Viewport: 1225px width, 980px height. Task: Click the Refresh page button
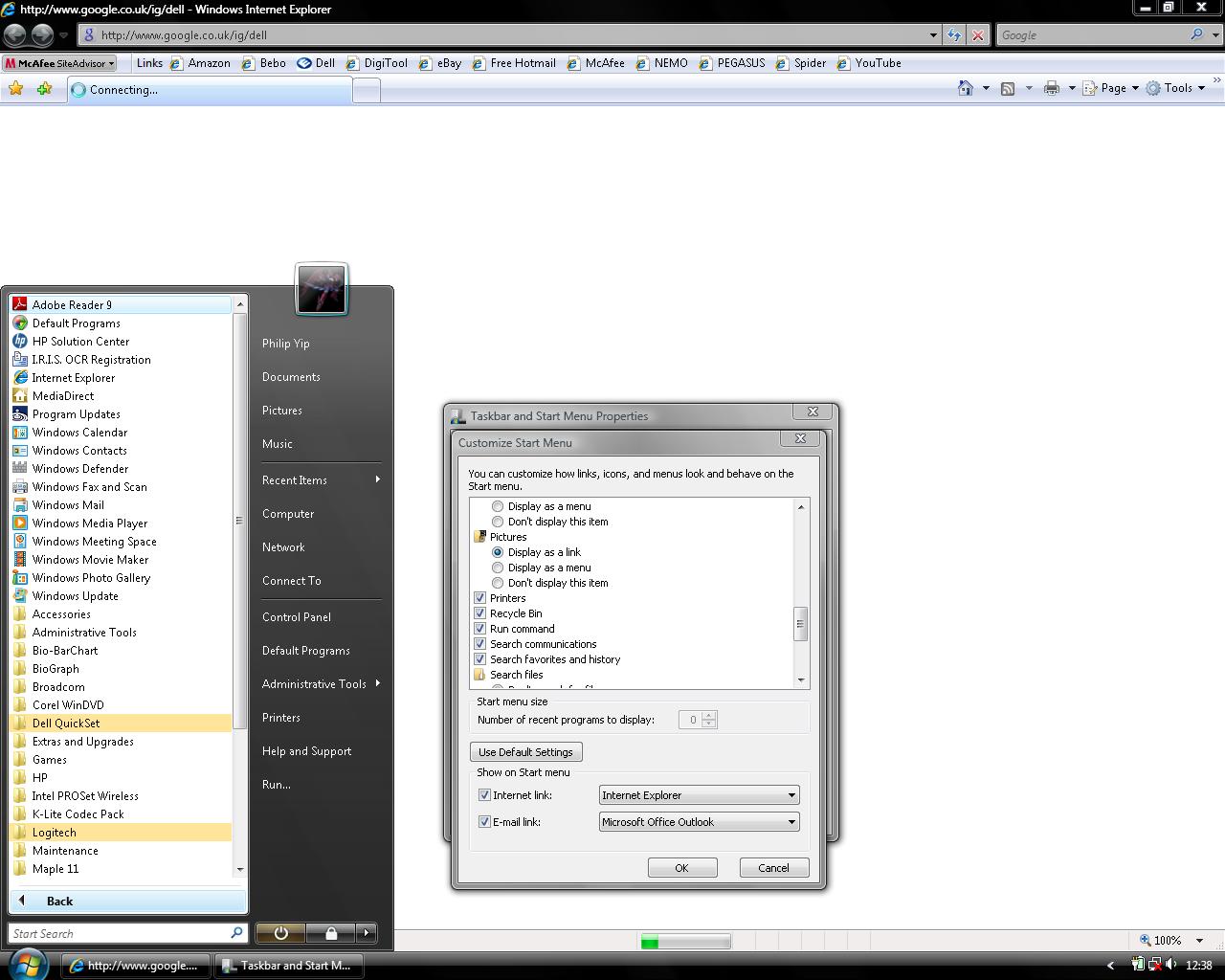(954, 35)
